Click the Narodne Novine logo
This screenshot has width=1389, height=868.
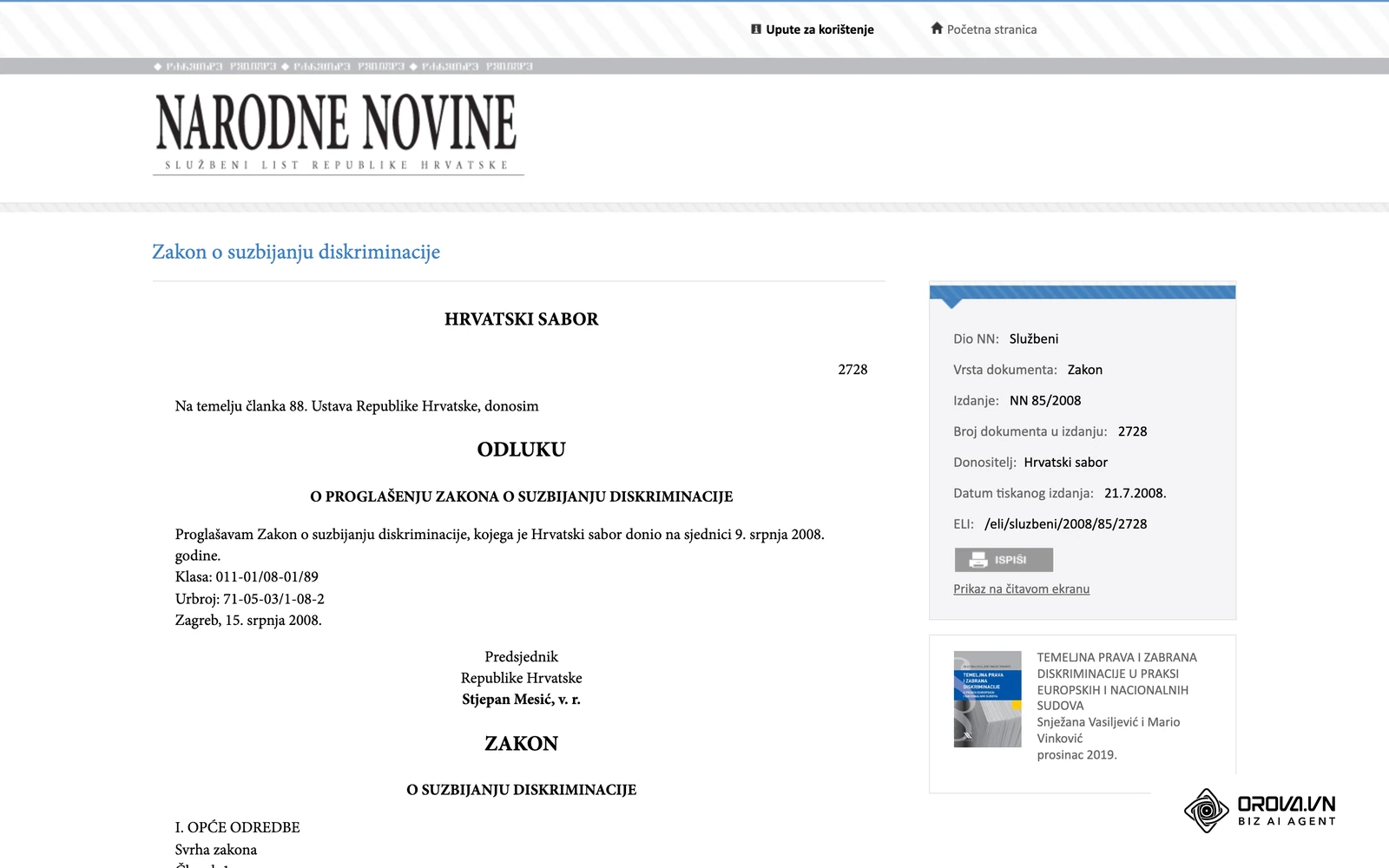(x=338, y=134)
